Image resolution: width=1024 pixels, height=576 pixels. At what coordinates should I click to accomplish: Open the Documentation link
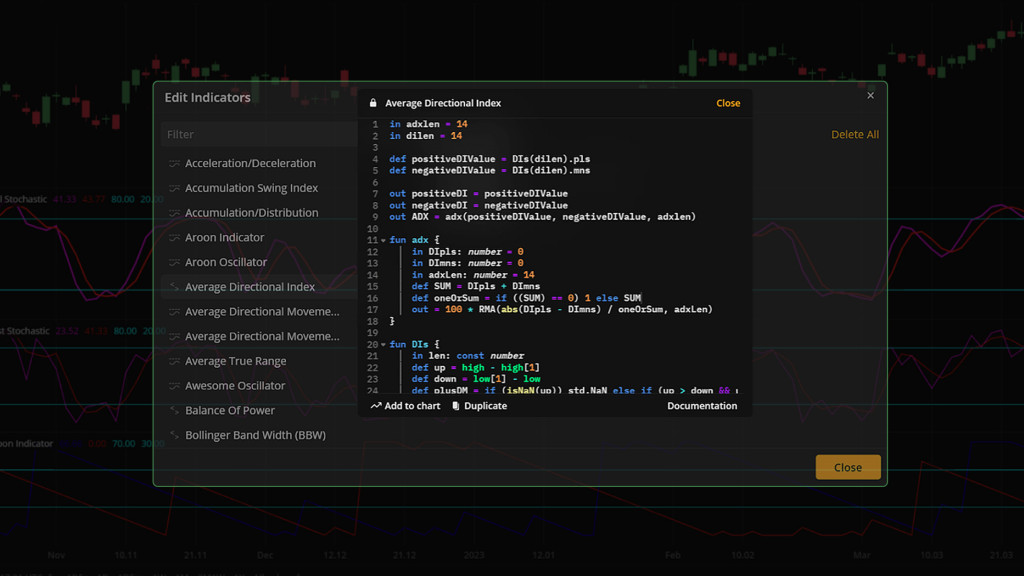(x=702, y=406)
